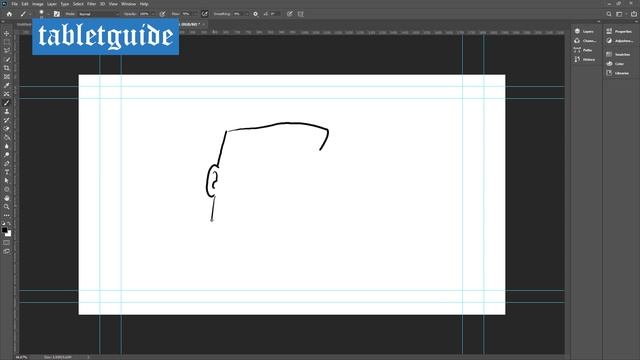Change screen mode button in toolbar
Image resolution: width=640 pixels, height=360 pixels.
[7, 251]
